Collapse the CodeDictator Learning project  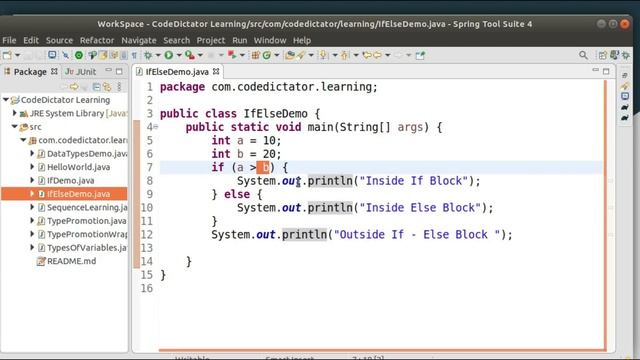pyautogui.click(x=6, y=100)
